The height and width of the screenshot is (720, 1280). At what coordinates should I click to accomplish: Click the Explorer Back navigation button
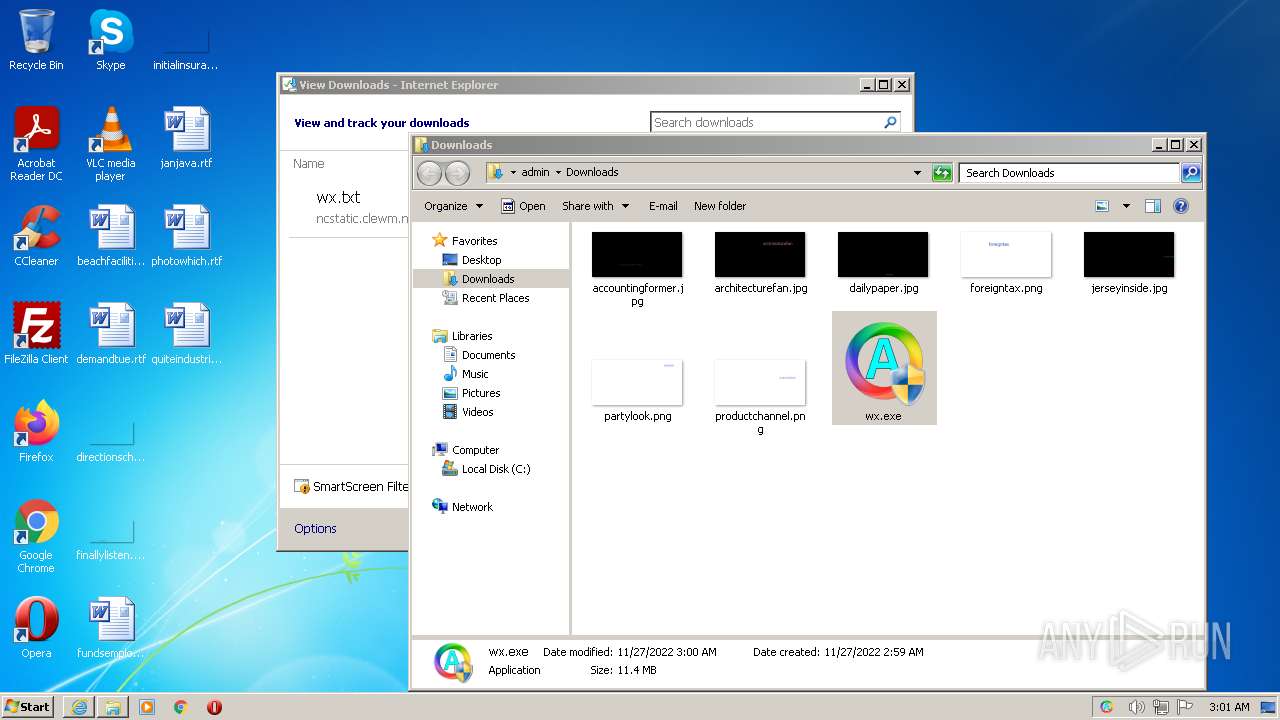pos(429,173)
